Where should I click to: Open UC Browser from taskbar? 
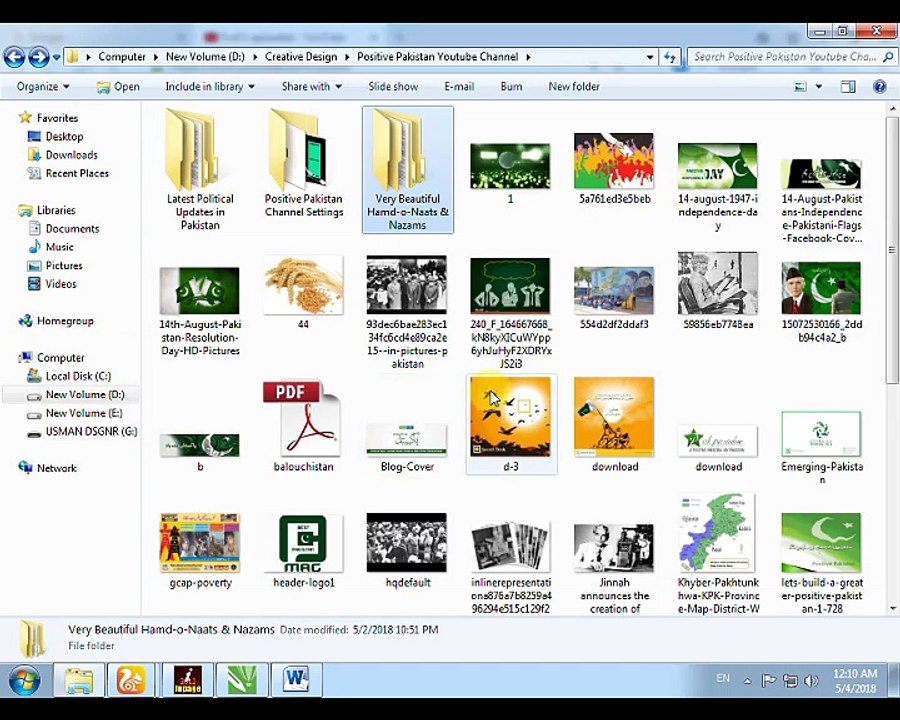tap(130, 680)
